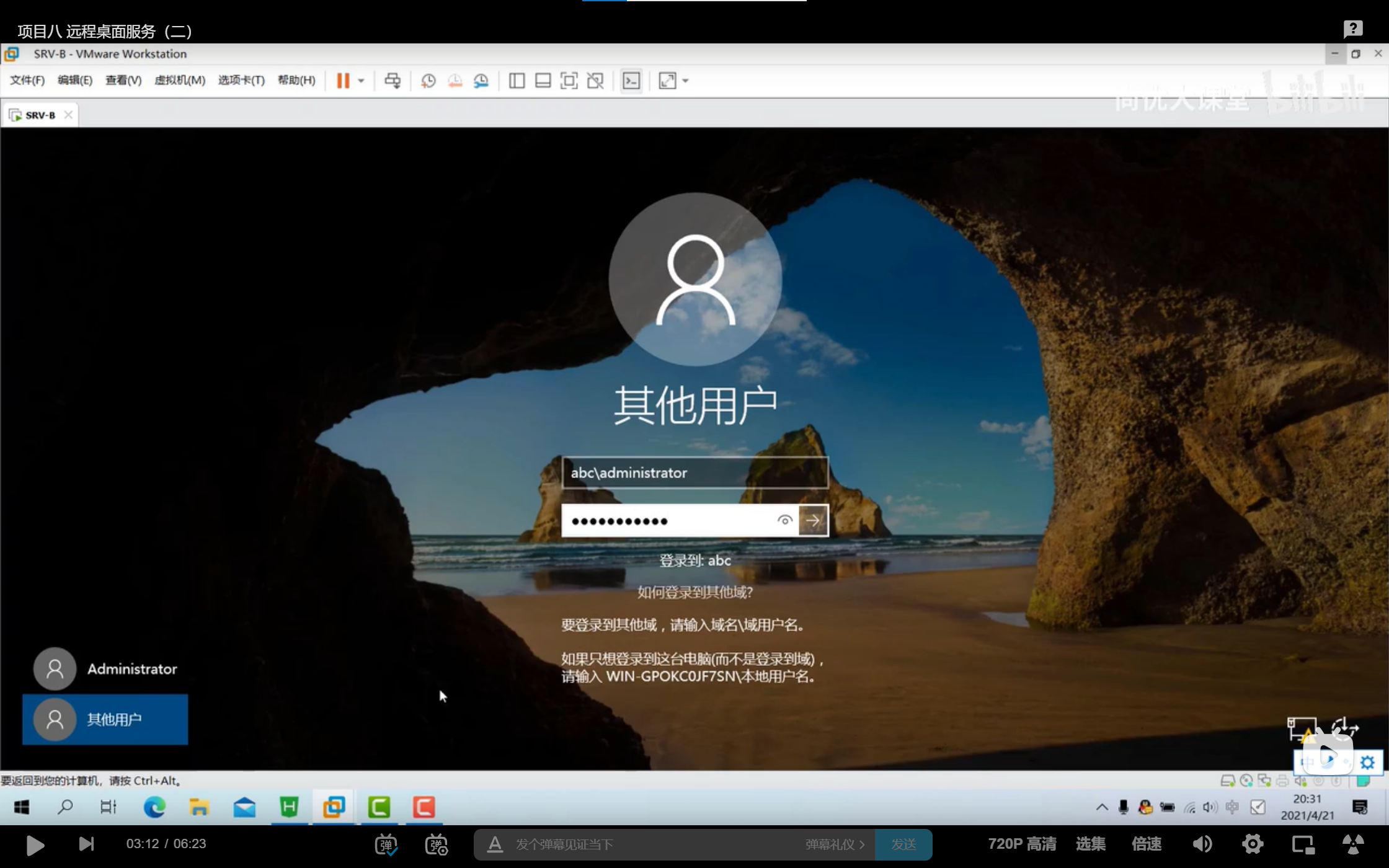
Task: Mute the video player volume
Action: click(1202, 844)
